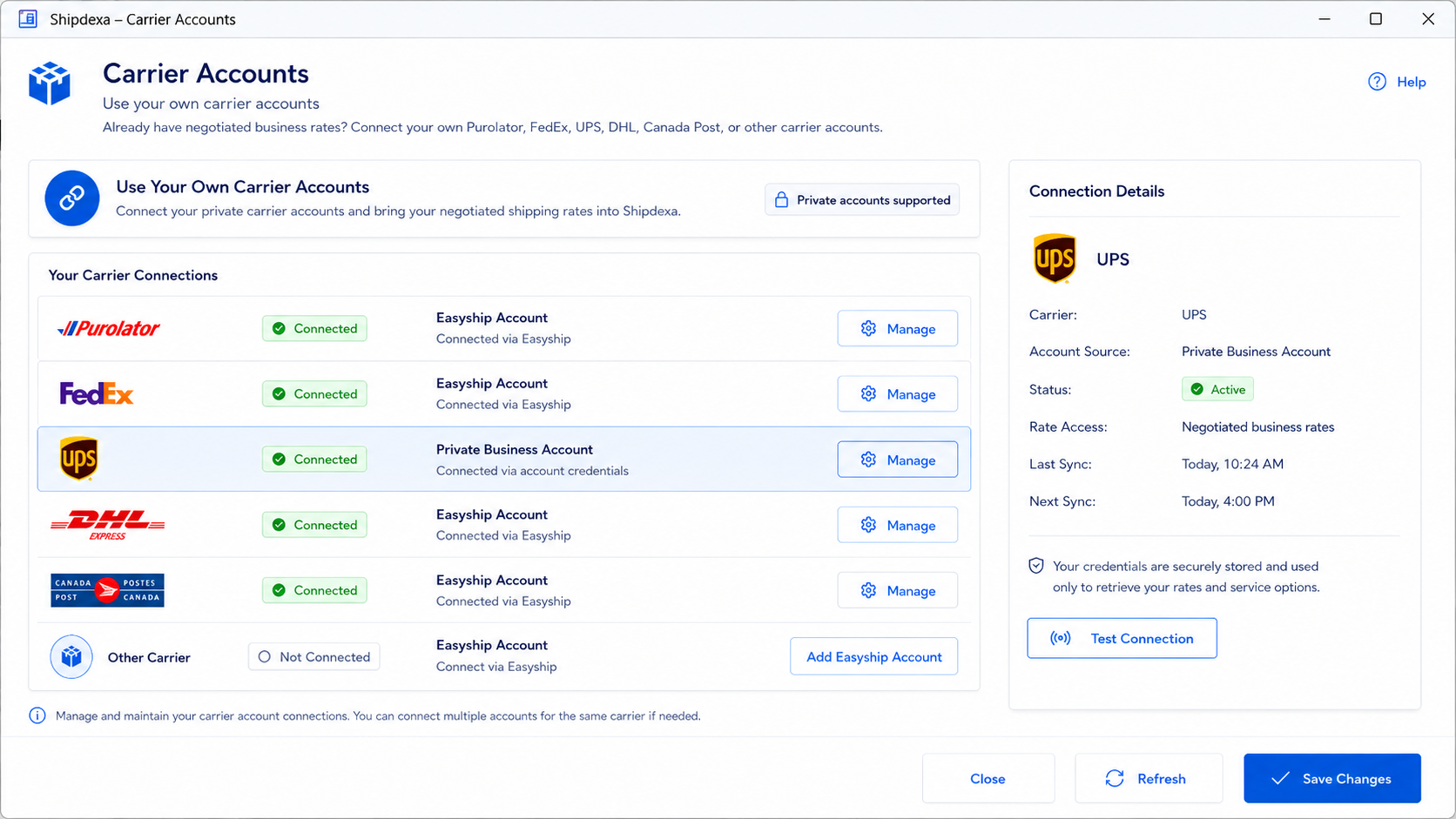Refresh the carrier connections
Screen dimensions: 1456x819
(1149, 778)
